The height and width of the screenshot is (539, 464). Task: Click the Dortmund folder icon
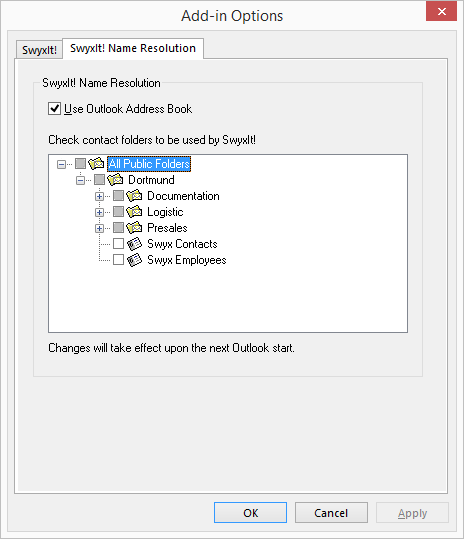[115, 179]
